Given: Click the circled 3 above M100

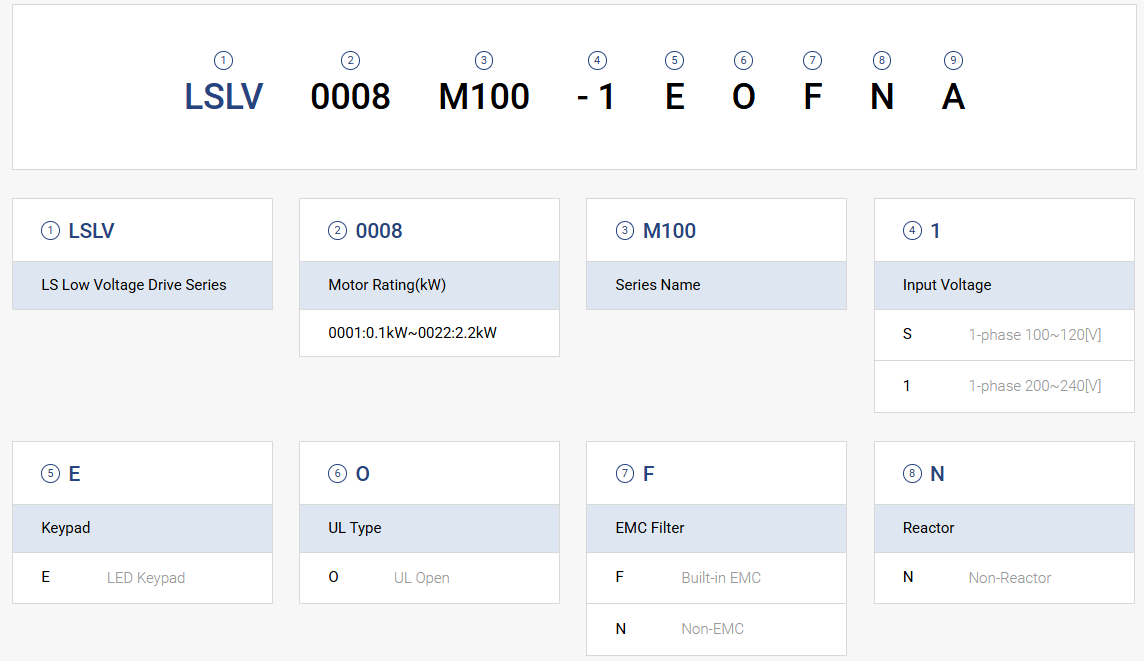Looking at the screenshot, I should pos(484,61).
